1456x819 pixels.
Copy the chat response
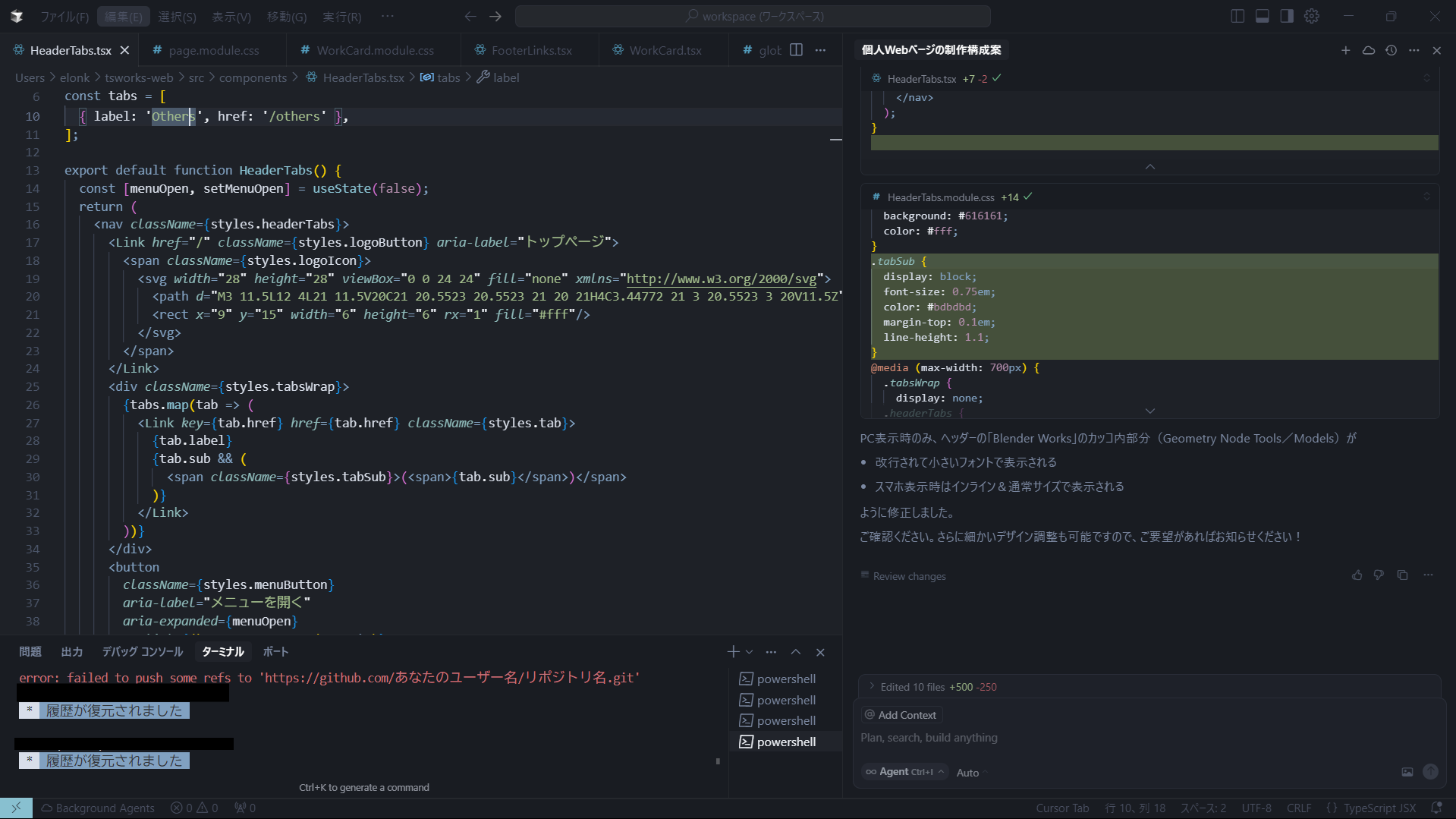click(1402, 575)
